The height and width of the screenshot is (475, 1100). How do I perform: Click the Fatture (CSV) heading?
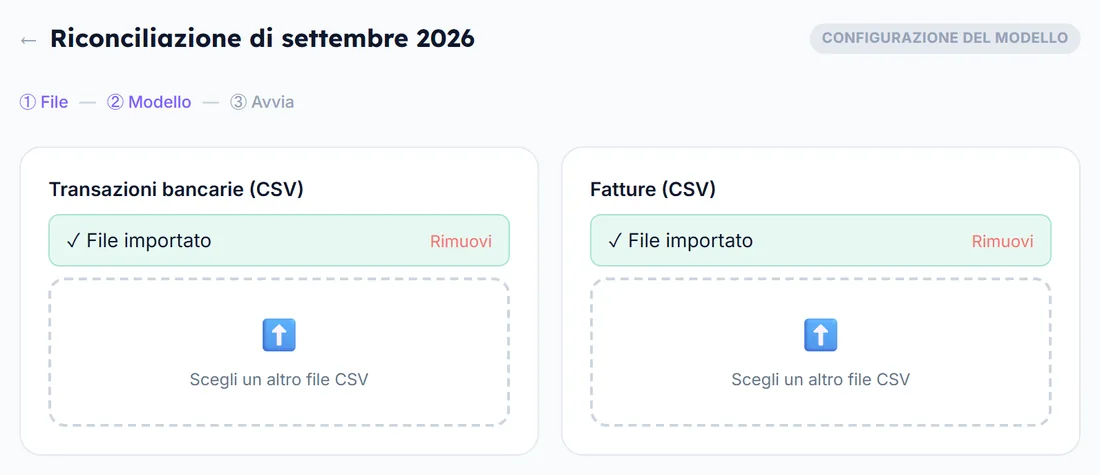click(653, 189)
